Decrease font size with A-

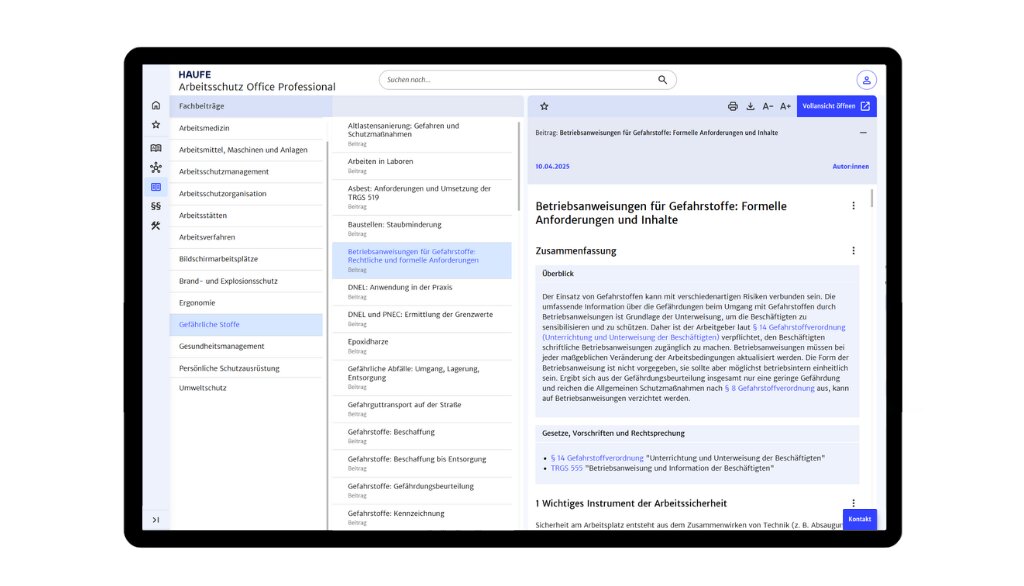click(x=768, y=106)
